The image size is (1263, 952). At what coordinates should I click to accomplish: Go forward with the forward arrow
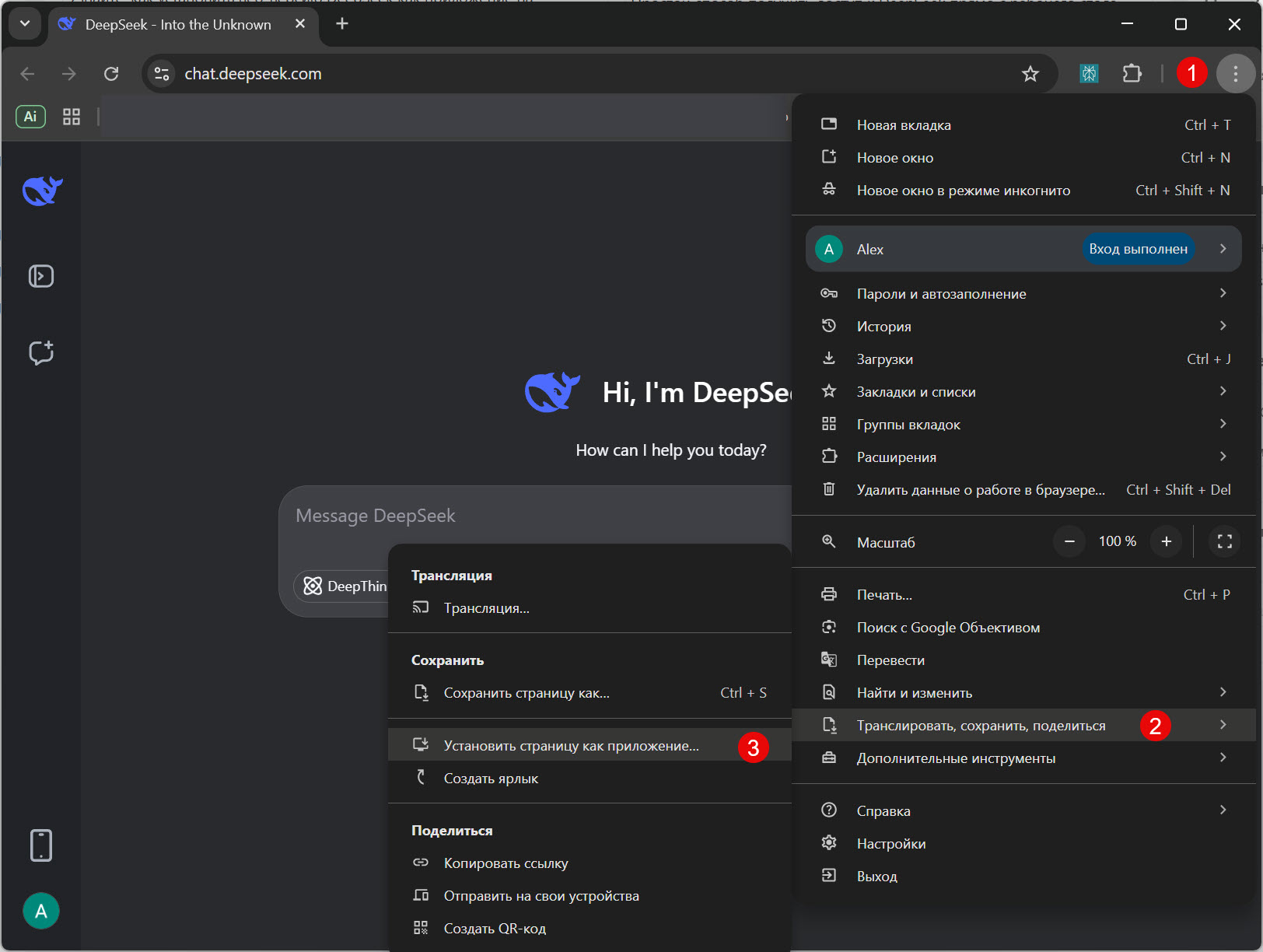[69, 74]
